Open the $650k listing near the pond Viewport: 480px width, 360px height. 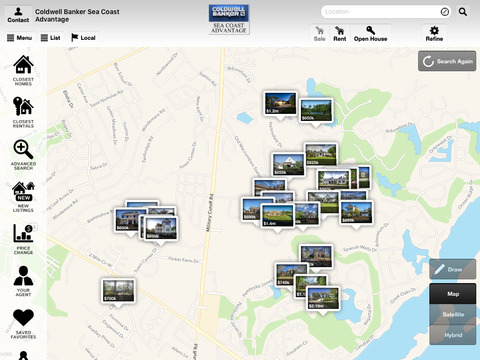pos(316,110)
